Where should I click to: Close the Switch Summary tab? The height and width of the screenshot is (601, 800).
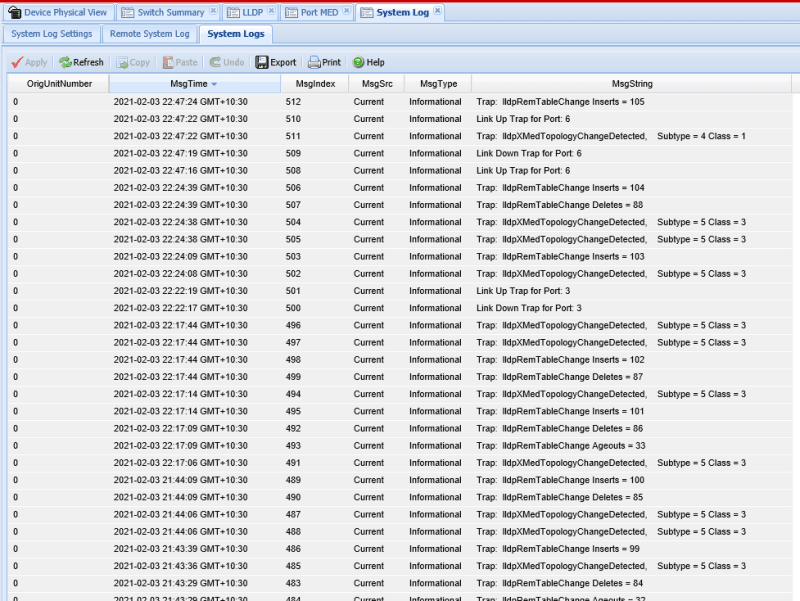[213, 11]
